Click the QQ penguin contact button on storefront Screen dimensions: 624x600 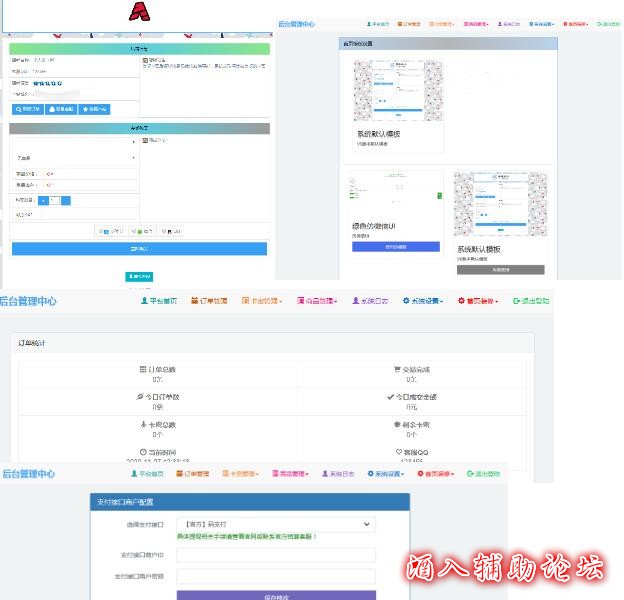pos(61,109)
